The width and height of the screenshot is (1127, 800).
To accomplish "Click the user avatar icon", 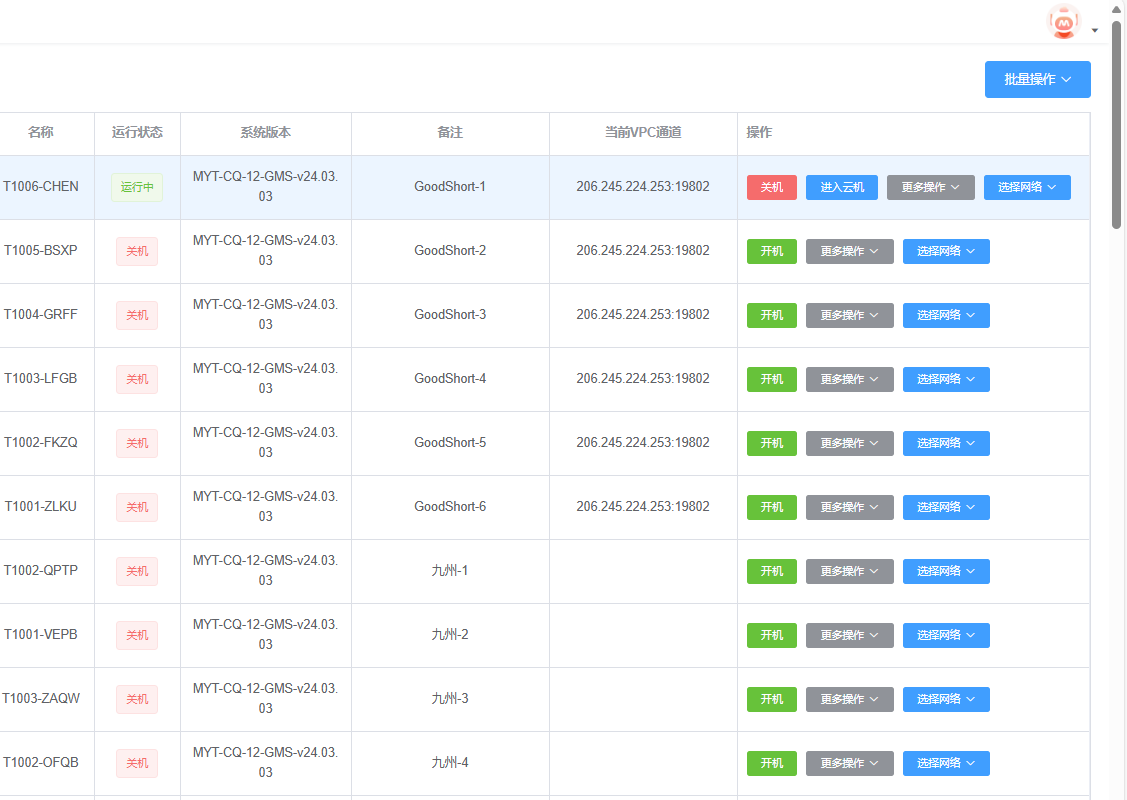I will [1064, 22].
